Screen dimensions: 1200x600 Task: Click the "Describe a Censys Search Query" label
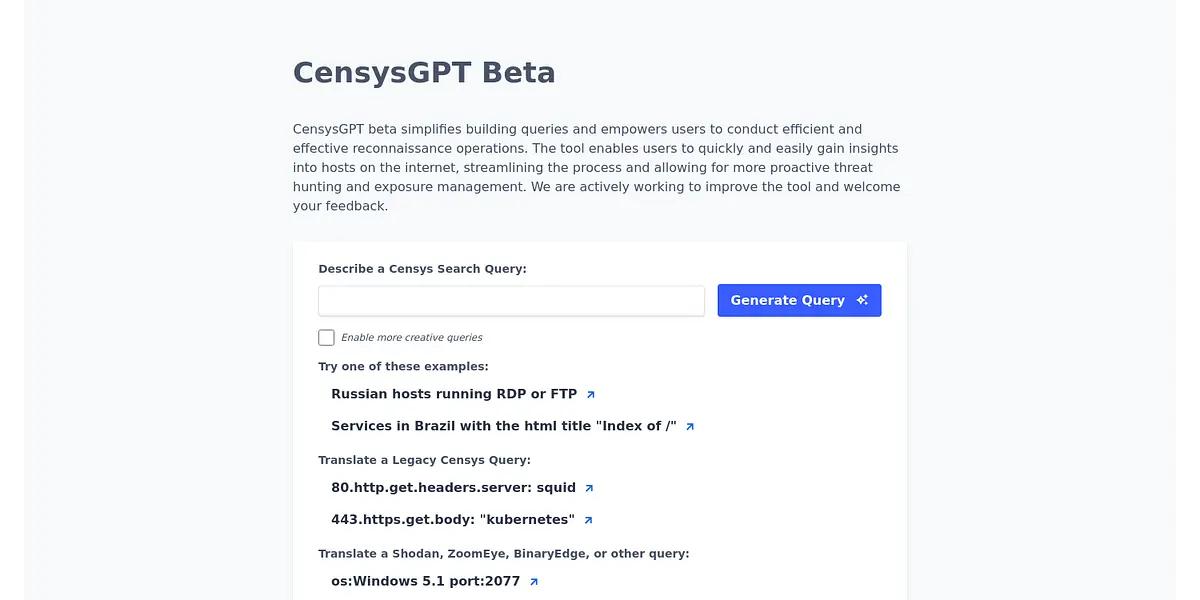click(x=422, y=269)
